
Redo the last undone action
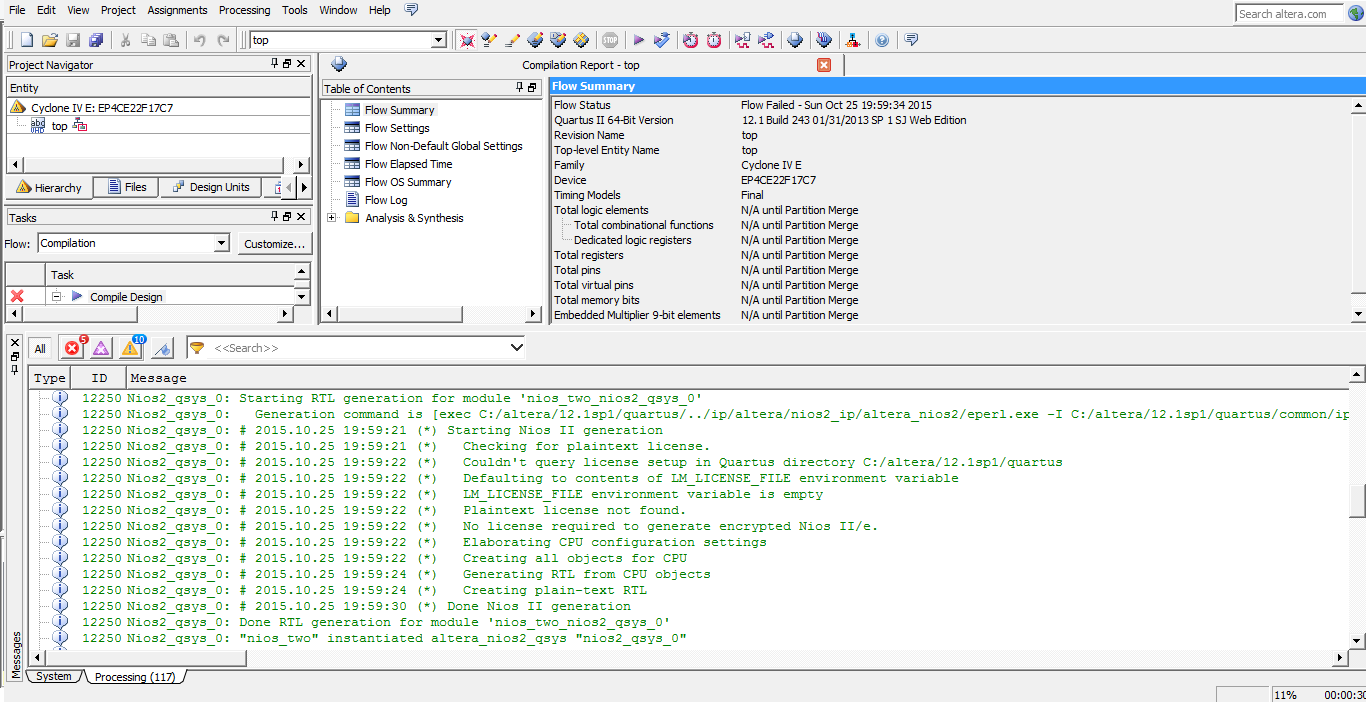223,40
